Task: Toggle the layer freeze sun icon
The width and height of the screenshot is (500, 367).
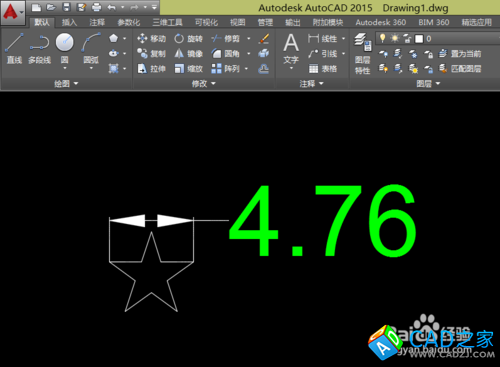Action: pyautogui.click(x=395, y=38)
